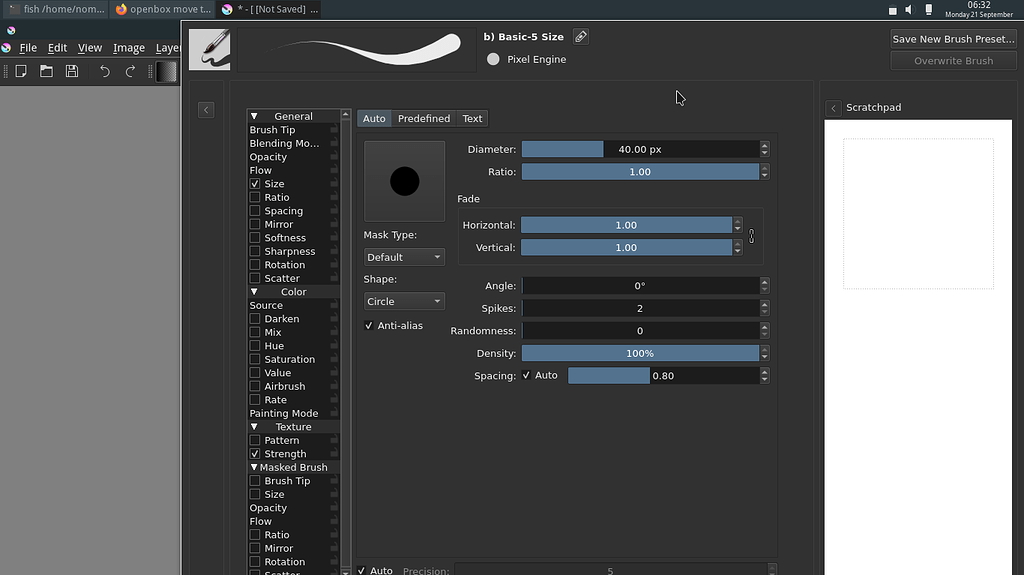This screenshot has width=1024, height=575.
Task: Click the Density slider bar
Action: pos(640,353)
